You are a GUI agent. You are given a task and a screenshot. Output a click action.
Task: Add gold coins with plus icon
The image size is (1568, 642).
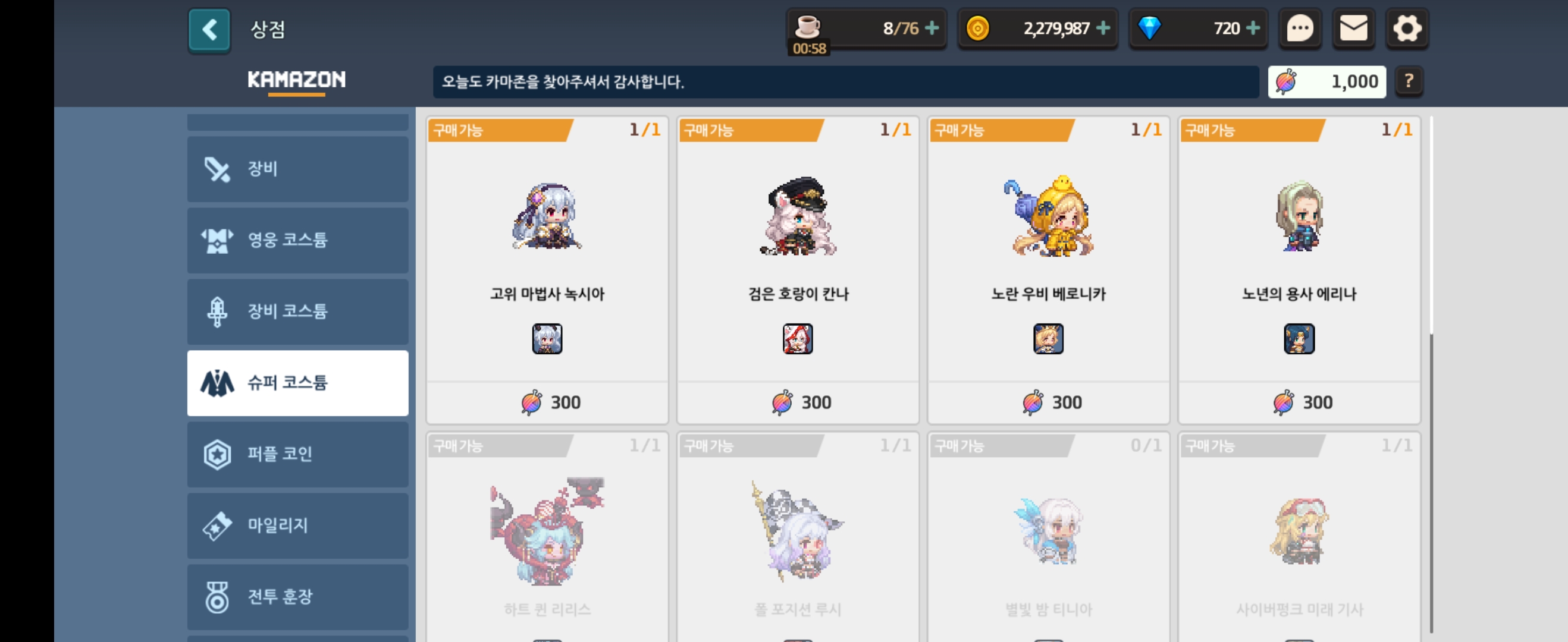[1103, 28]
